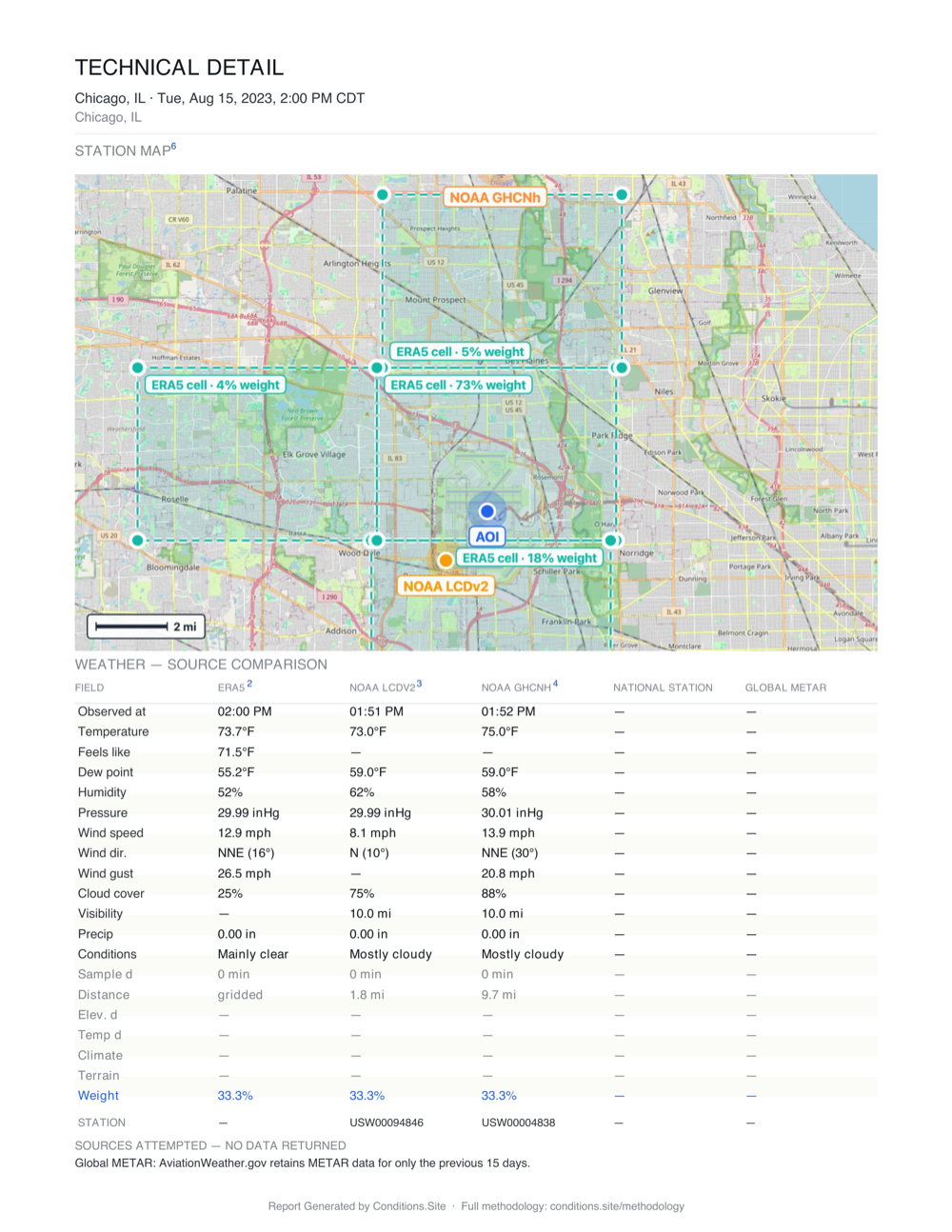The width and height of the screenshot is (952, 1232).
Task: Open footnote 2 beside the ERA5 column header
Action: point(249,684)
